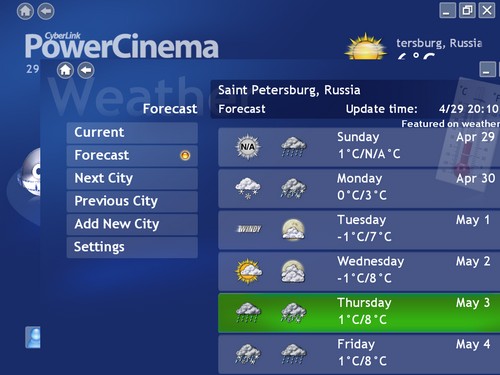This screenshot has width=500, height=375.
Task: Click the rain cloud night icon for Friday
Action: pyautogui.click(x=293, y=354)
